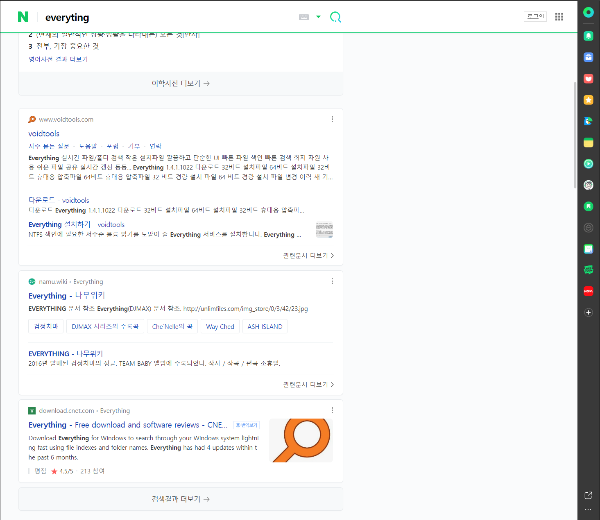This screenshot has height=520, width=600.
Task: Click the greyed-out circle sidebar icon
Action: pyautogui.click(x=589, y=228)
